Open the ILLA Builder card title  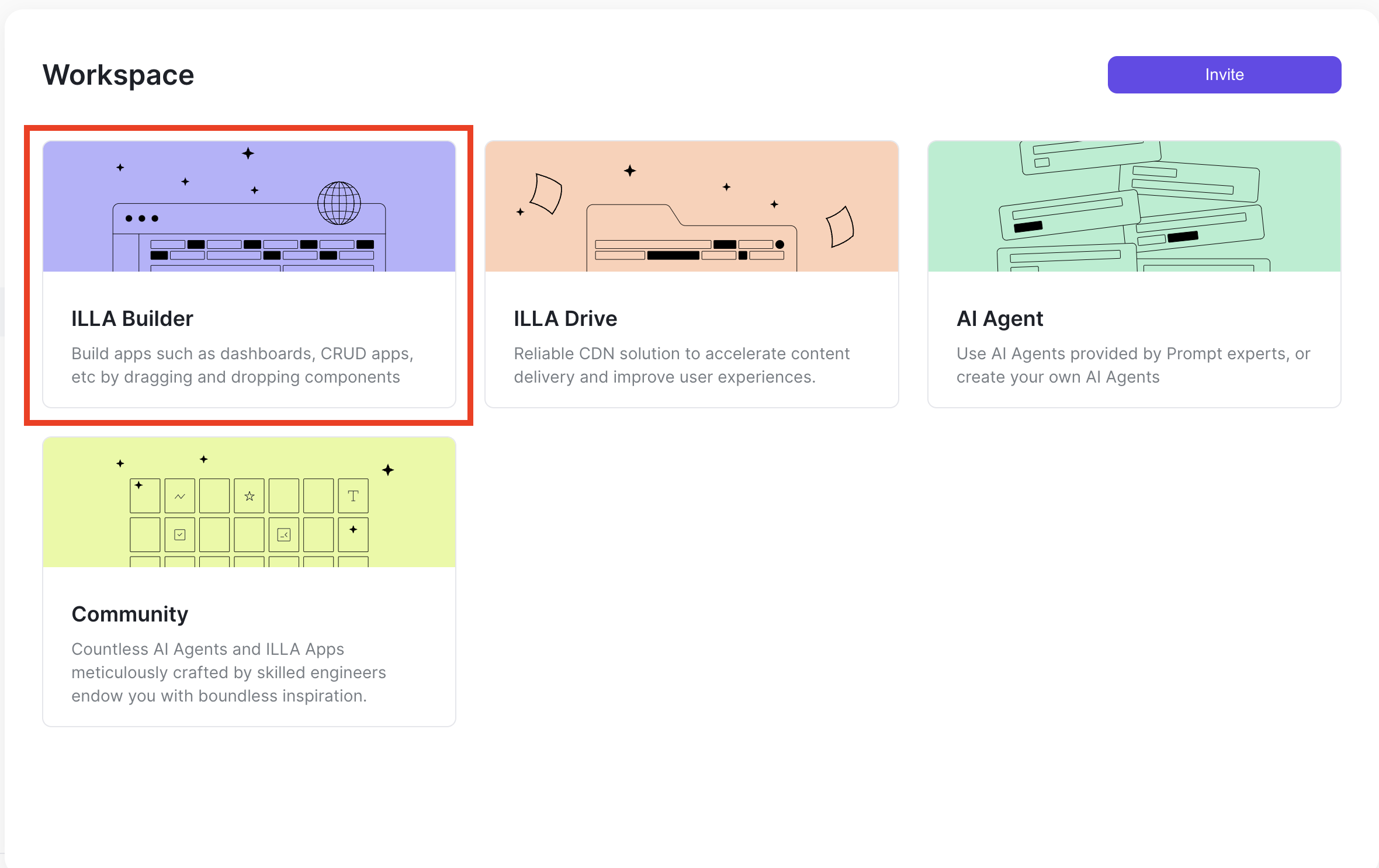[x=132, y=319]
